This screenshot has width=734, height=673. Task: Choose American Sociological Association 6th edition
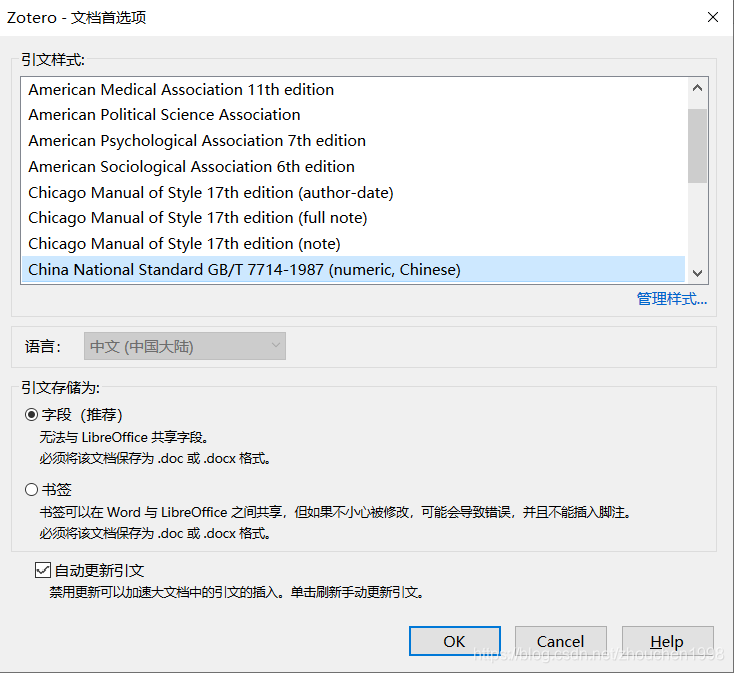pyautogui.click(x=353, y=167)
